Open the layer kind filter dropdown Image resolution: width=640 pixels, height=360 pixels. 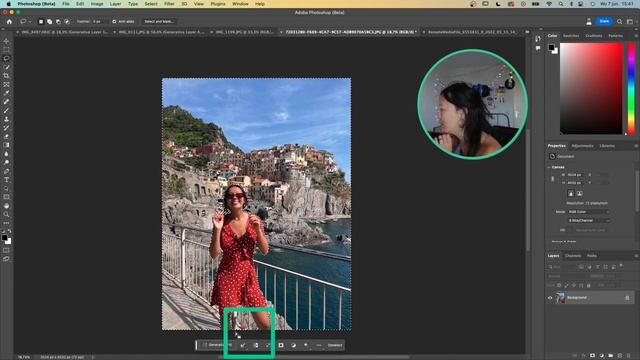(561, 267)
